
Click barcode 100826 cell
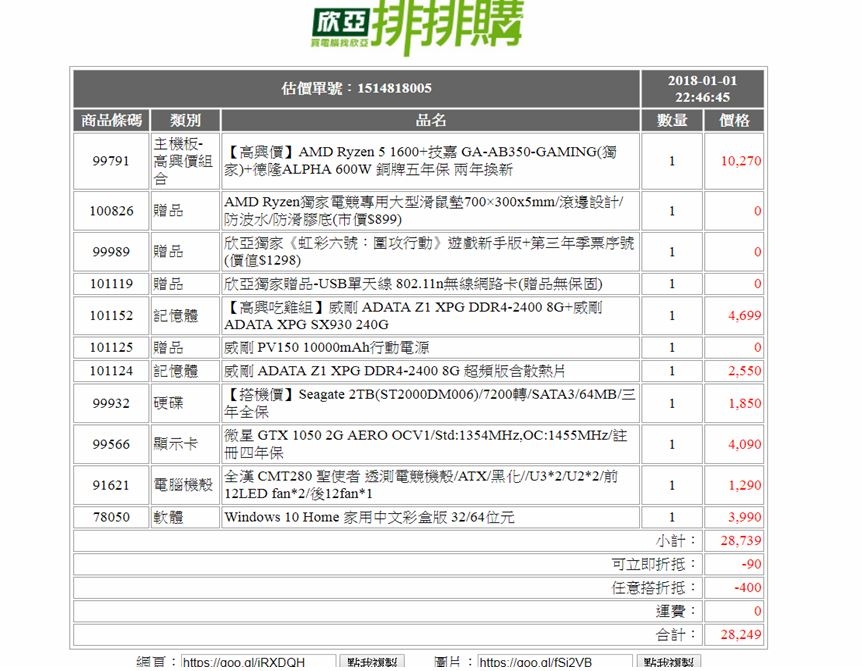(x=111, y=210)
